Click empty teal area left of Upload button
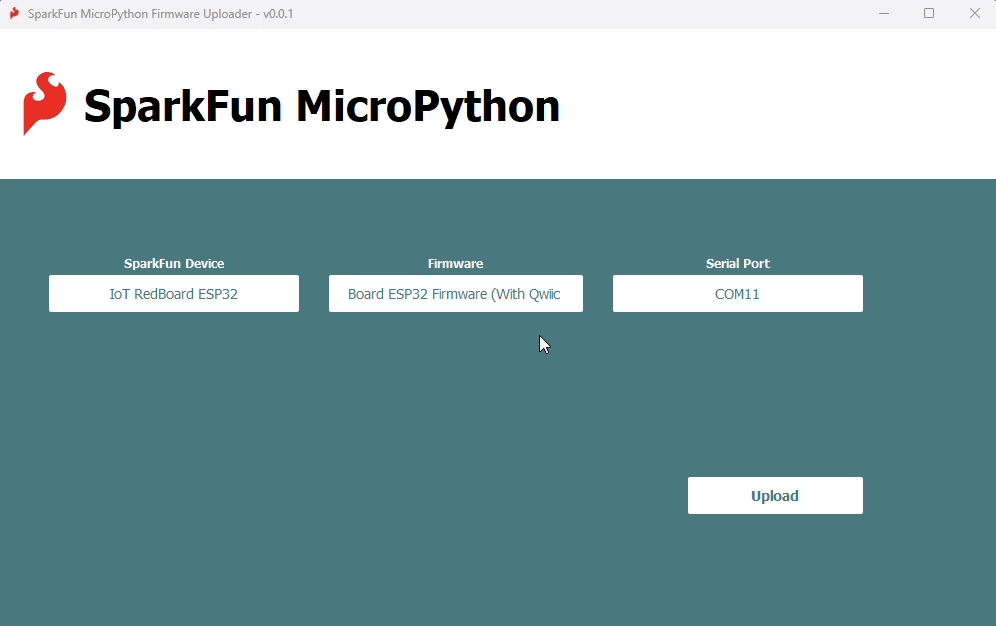 (400, 496)
